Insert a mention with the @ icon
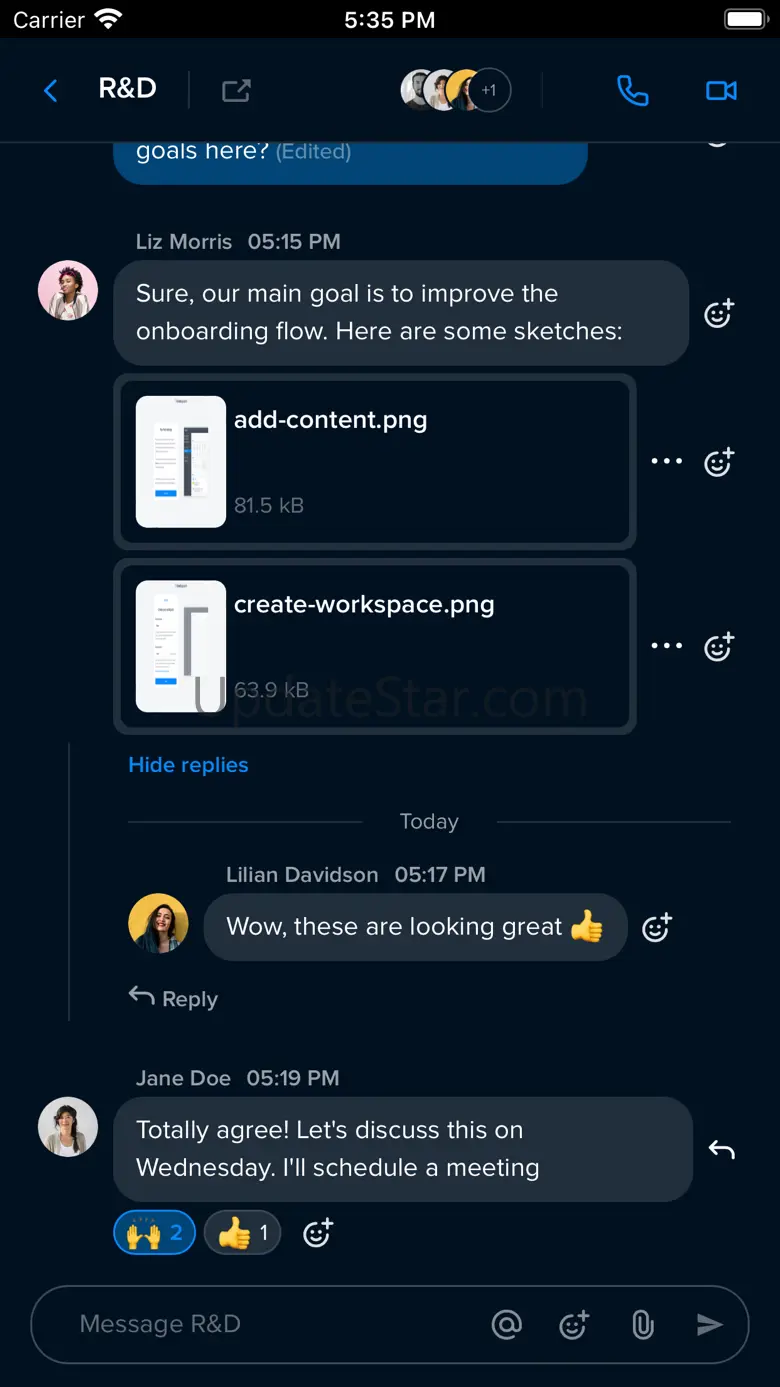780x1387 pixels. pyautogui.click(x=507, y=1325)
